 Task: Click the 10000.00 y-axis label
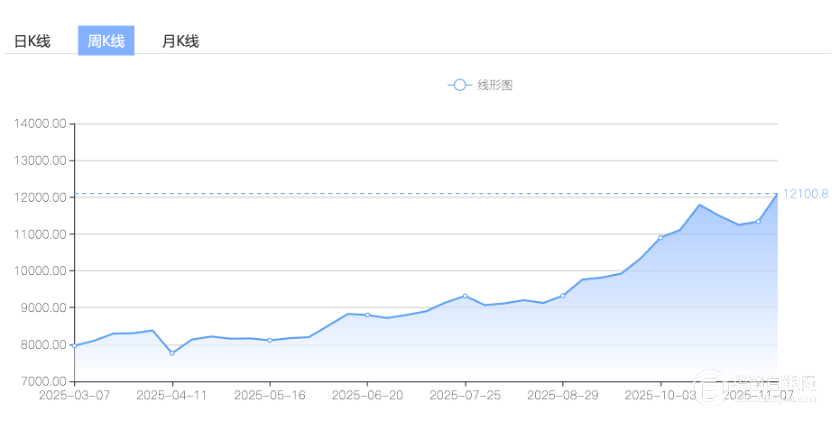(x=40, y=271)
